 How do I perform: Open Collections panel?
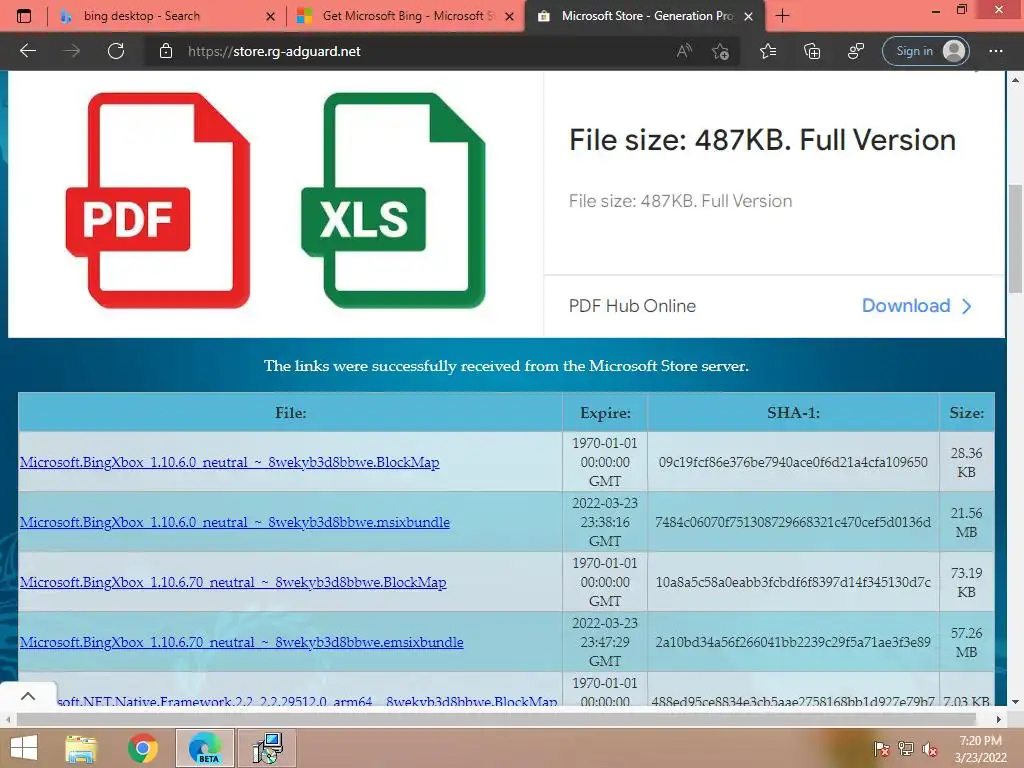pos(812,51)
